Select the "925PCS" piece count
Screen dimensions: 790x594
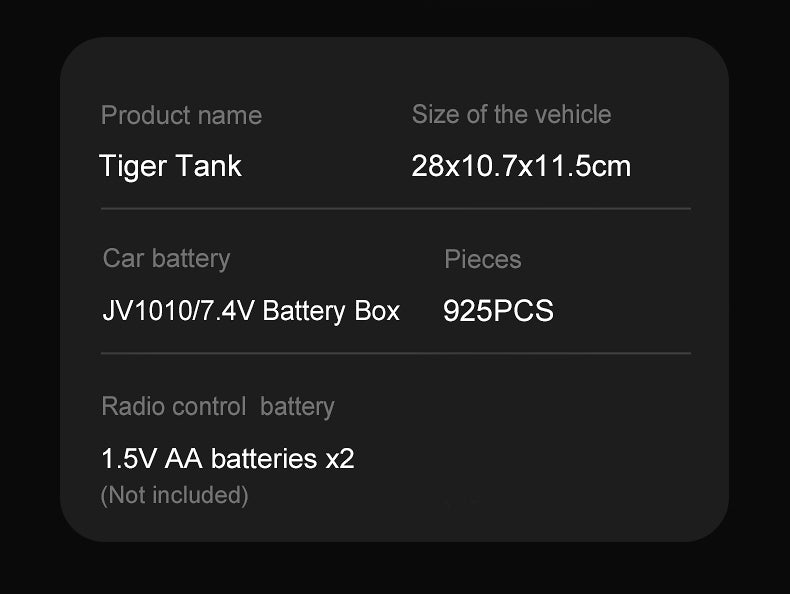coord(498,311)
